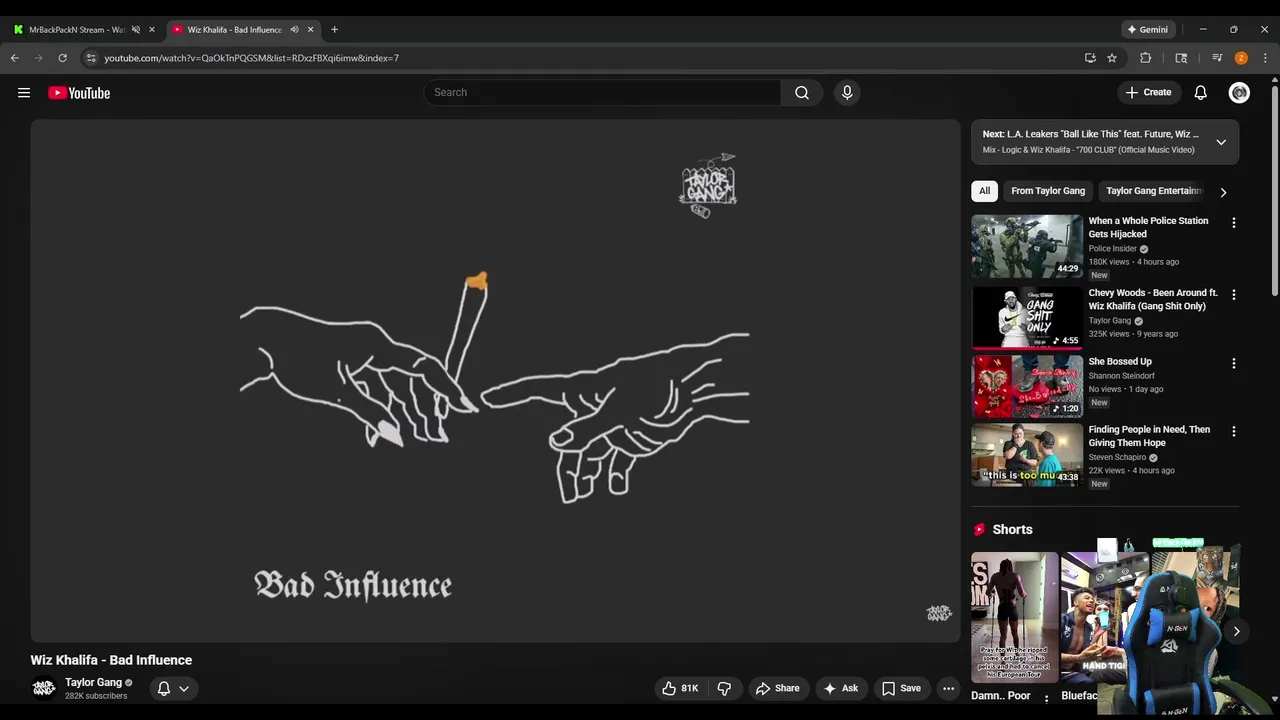Click the address bar URL

click(x=252, y=58)
